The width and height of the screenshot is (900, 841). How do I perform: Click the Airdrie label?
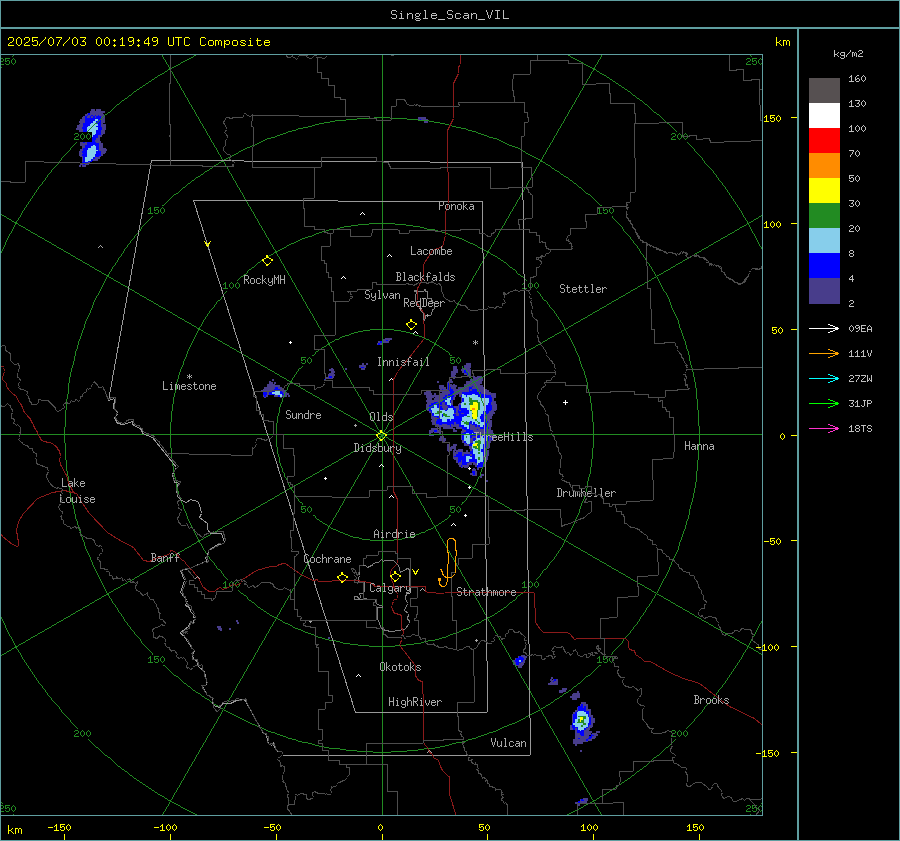[x=394, y=534]
